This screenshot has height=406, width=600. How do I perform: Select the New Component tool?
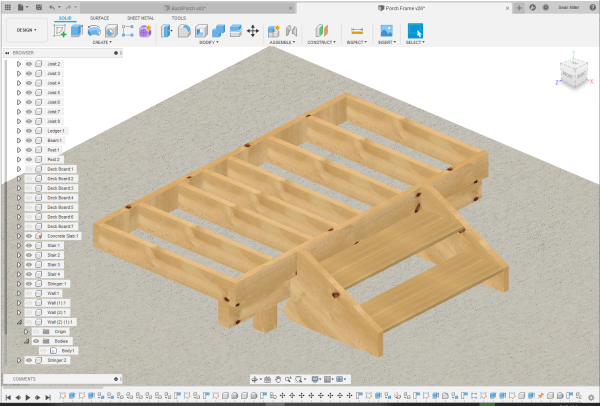pyautogui.click(x=274, y=31)
